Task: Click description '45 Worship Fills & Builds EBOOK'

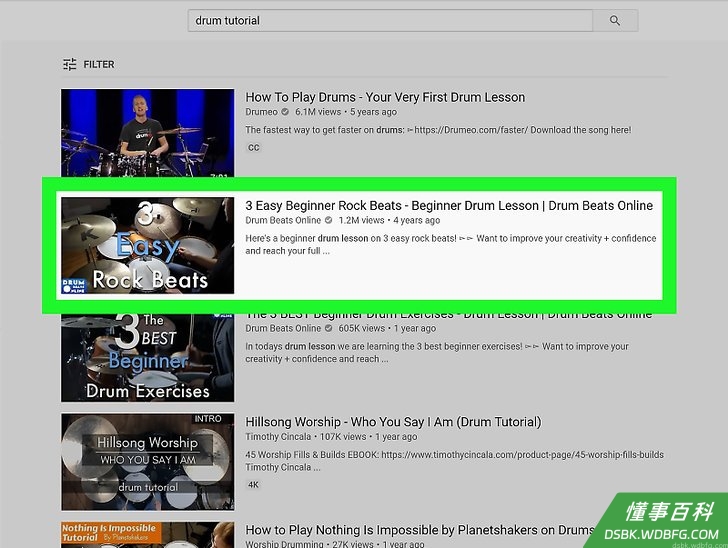Action: pos(455,461)
